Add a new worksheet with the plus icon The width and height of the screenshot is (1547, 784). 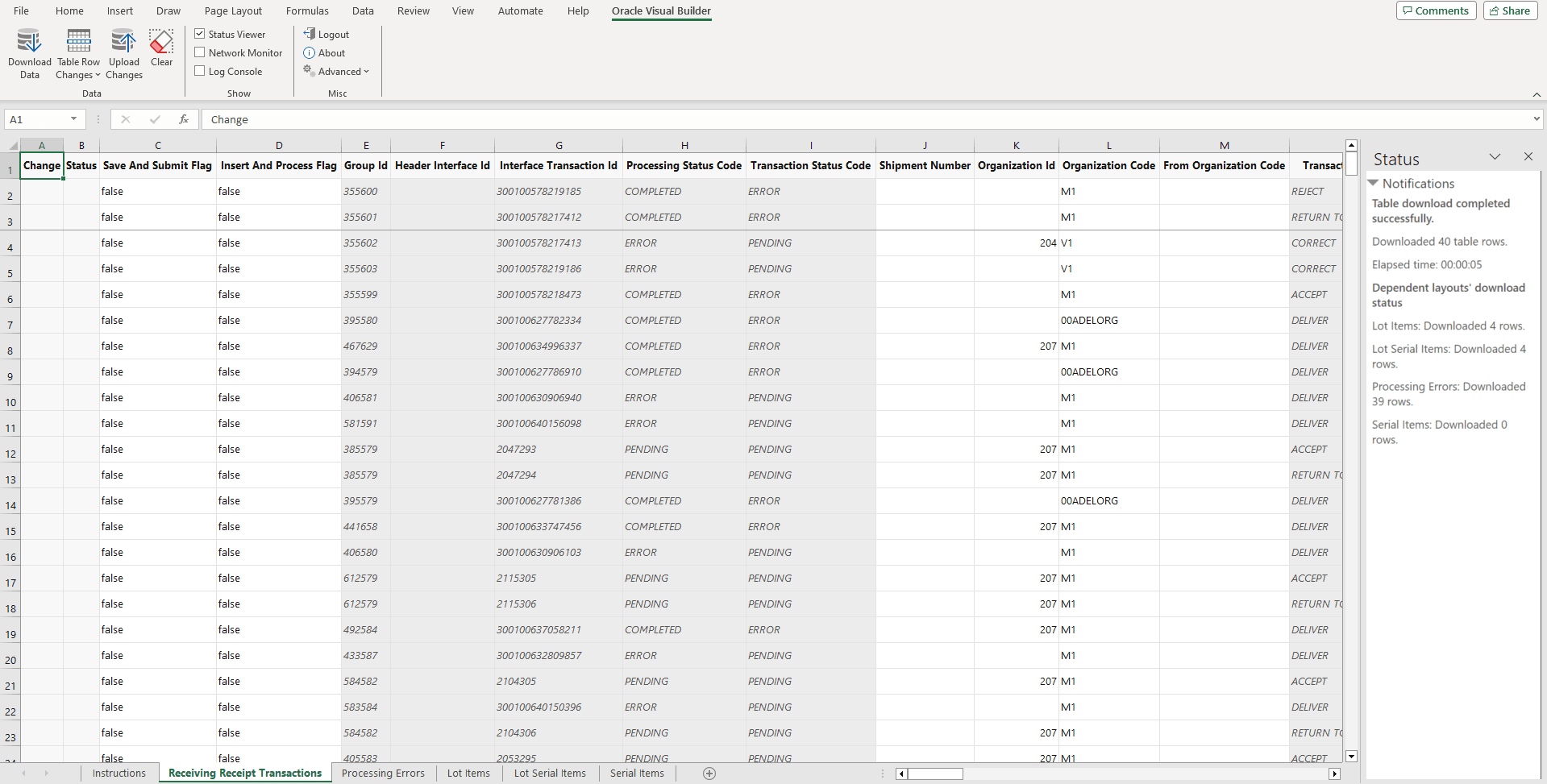(x=709, y=773)
